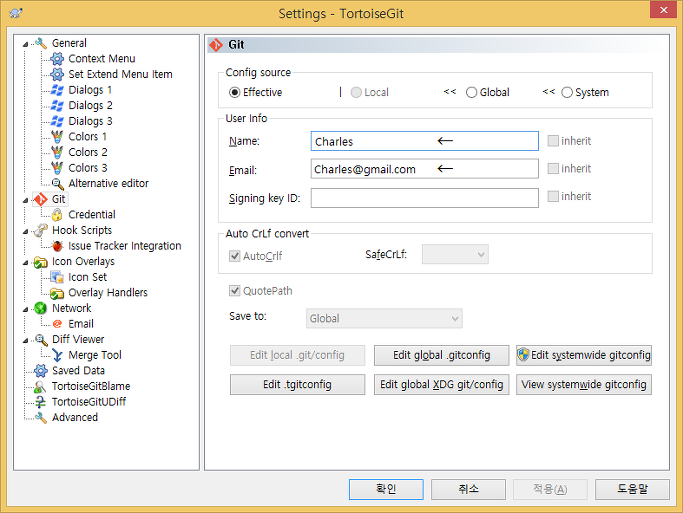Click the Dialogs 3 window icon
This screenshot has height=513, width=683.
click(x=57, y=121)
